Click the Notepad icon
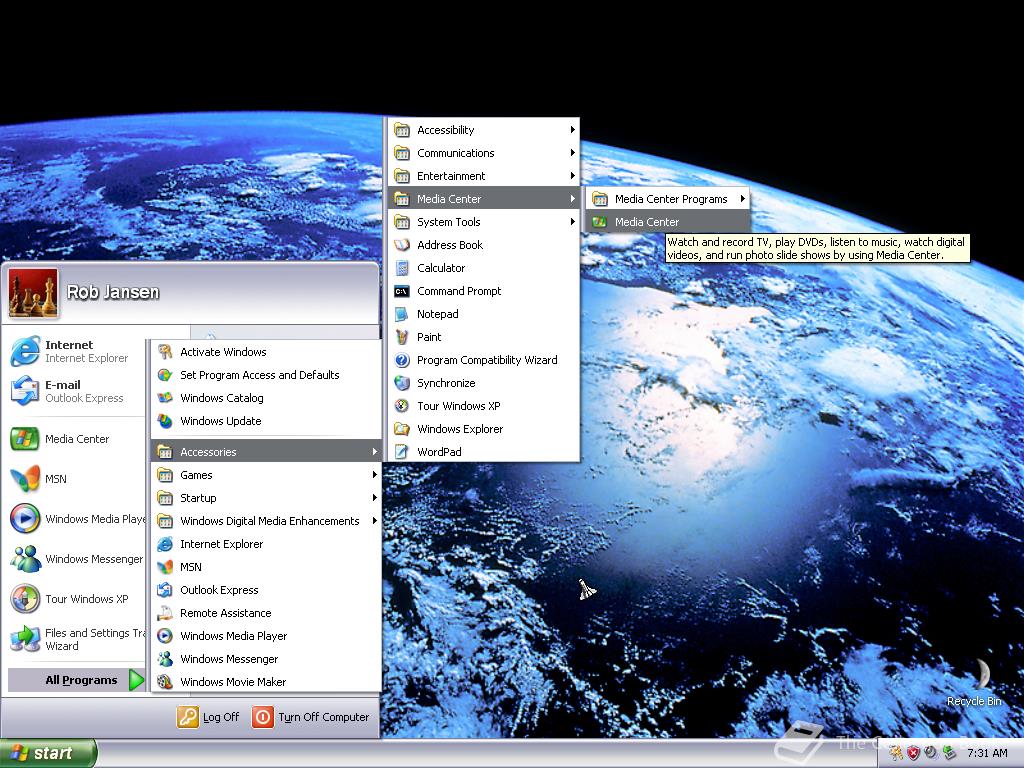1024x768 pixels. 402,314
